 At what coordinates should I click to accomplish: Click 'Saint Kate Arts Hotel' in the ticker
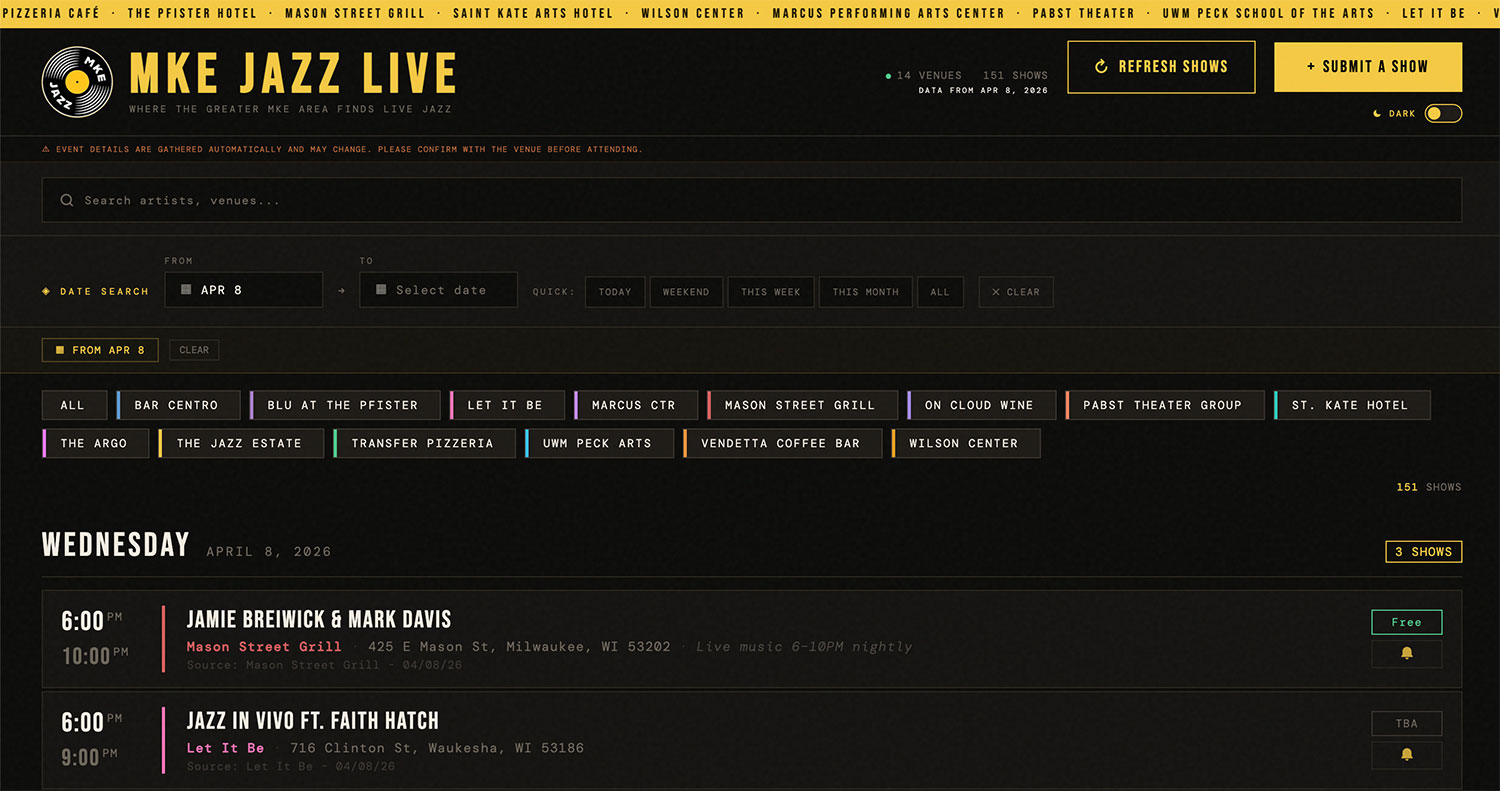click(x=533, y=13)
